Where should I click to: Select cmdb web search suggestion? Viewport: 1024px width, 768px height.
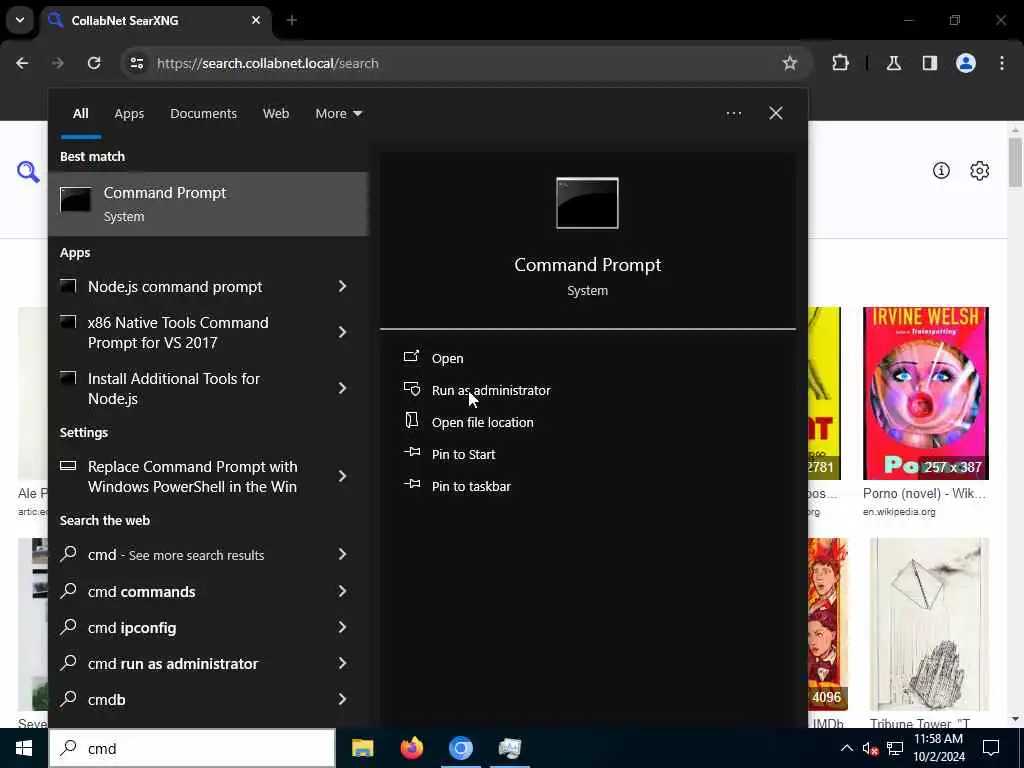(x=106, y=699)
